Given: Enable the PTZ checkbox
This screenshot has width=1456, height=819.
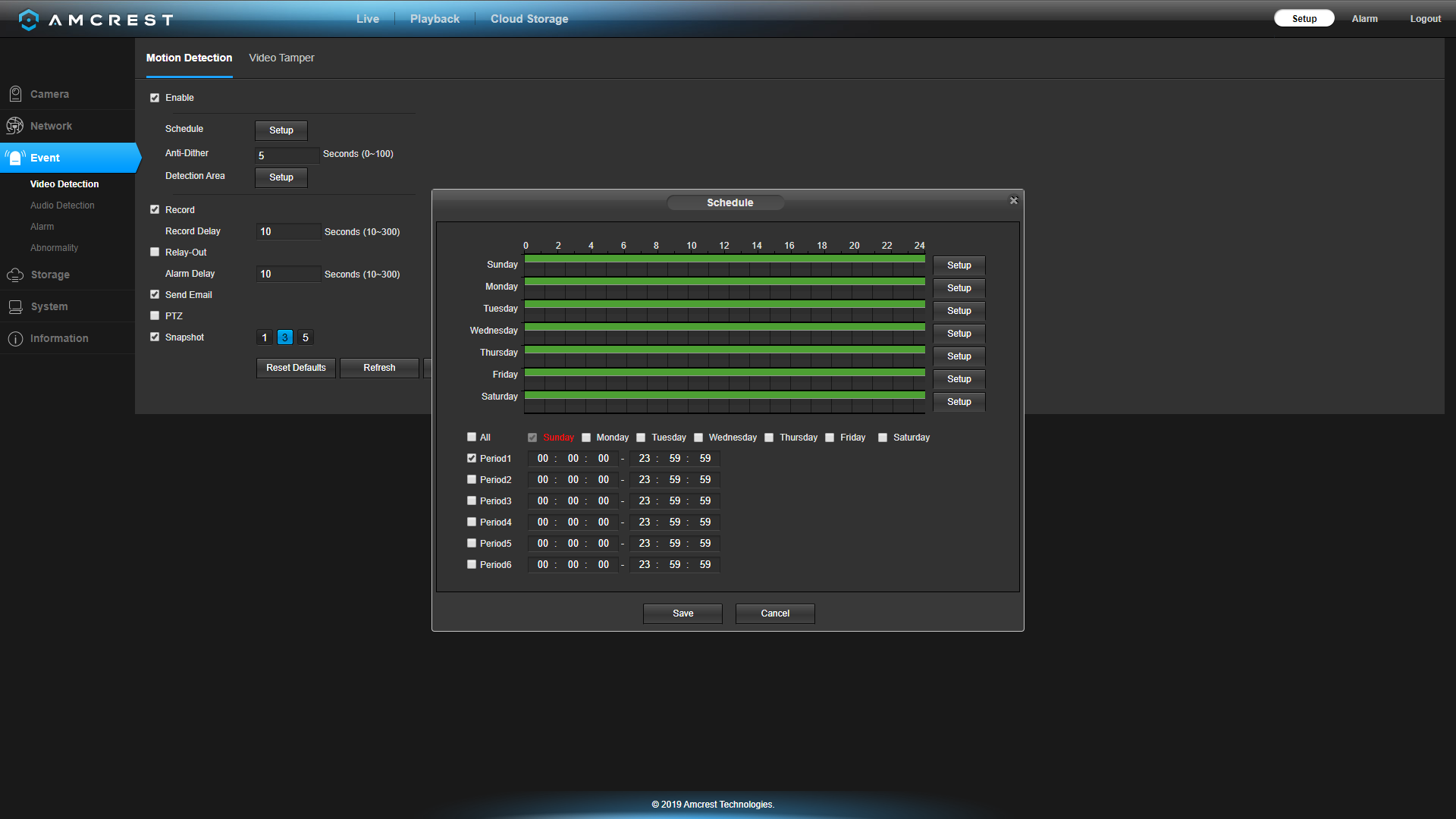Looking at the screenshot, I should [x=155, y=315].
